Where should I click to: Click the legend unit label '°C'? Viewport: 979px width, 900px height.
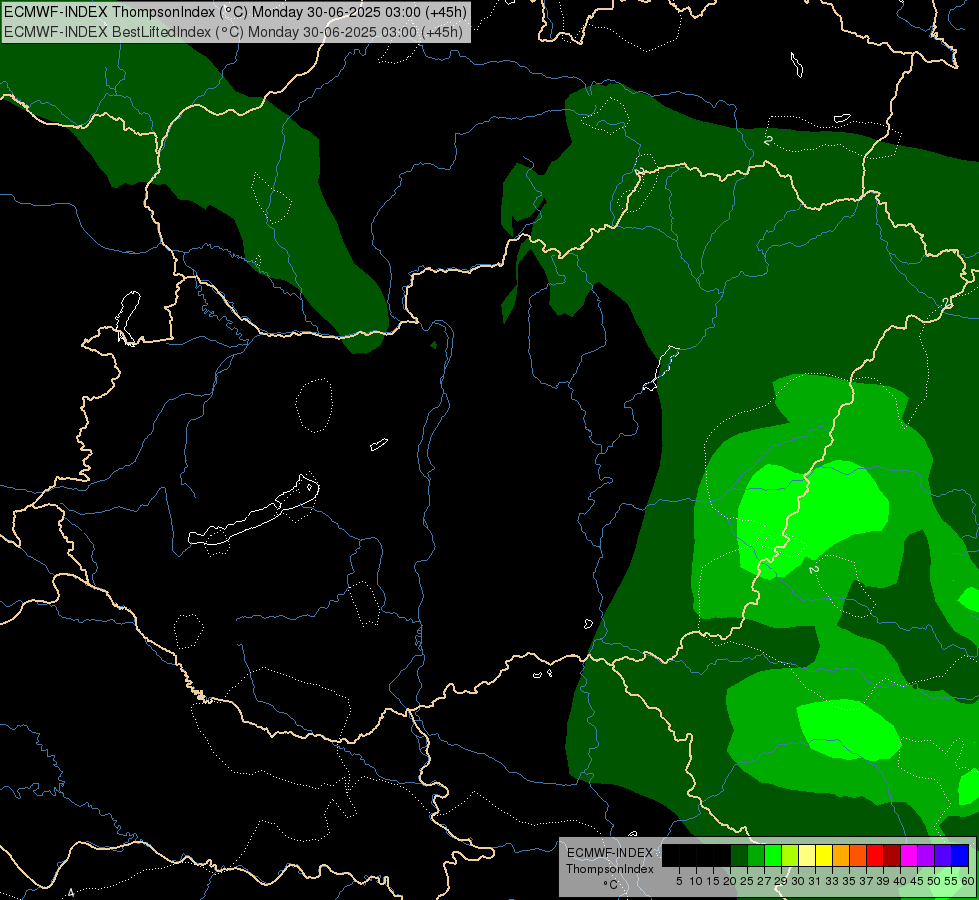pyautogui.click(x=611, y=885)
